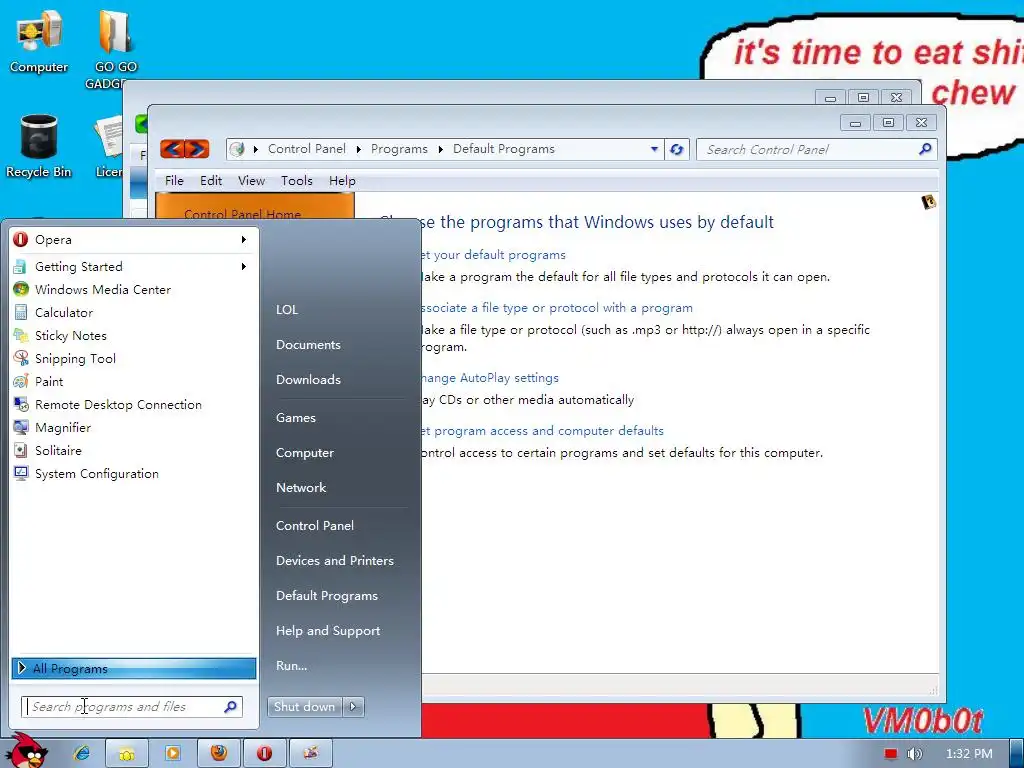Open the View menu
1024x768 pixels.
pos(251,181)
